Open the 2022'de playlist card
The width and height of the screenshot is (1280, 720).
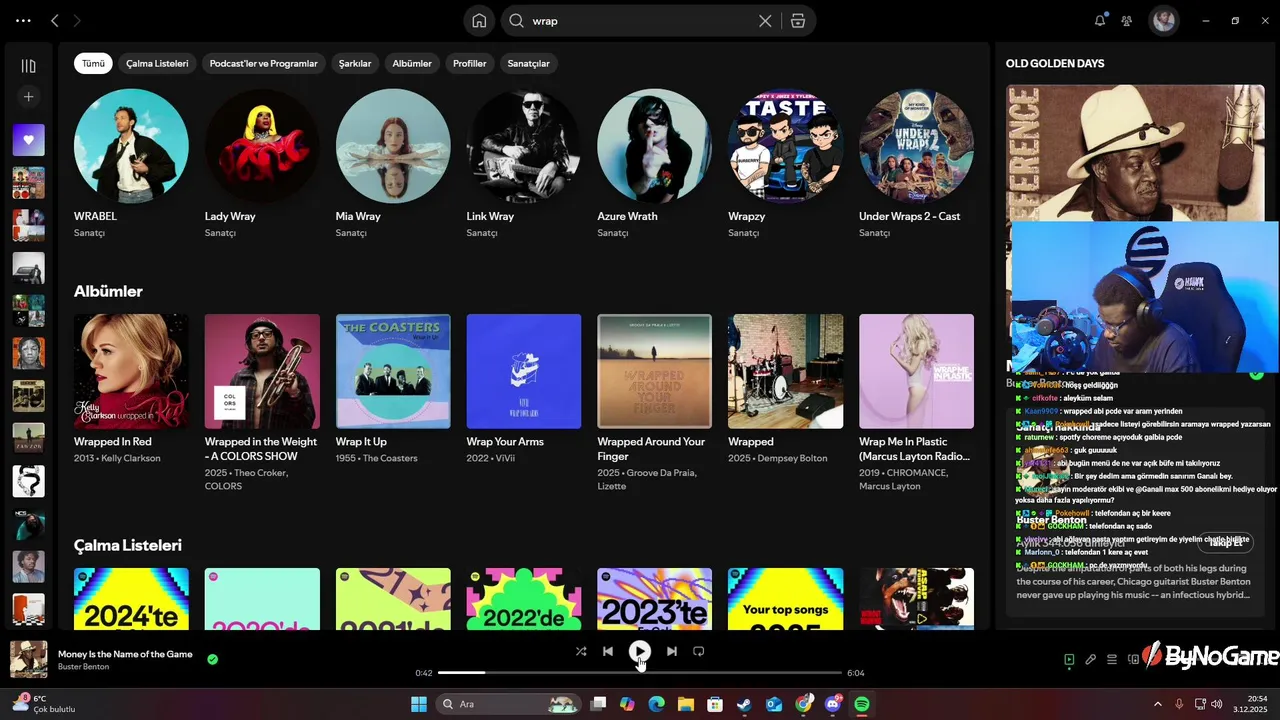524,599
